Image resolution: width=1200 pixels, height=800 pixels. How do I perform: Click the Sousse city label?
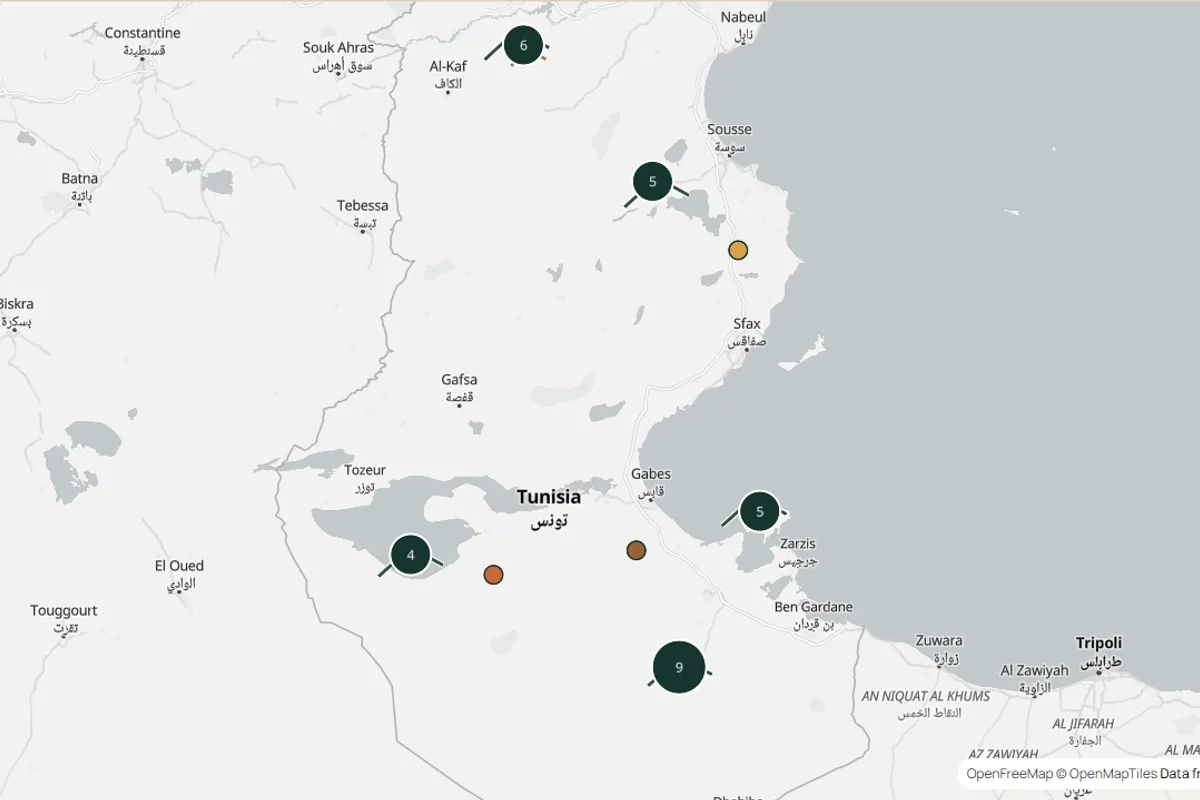tap(729, 138)
